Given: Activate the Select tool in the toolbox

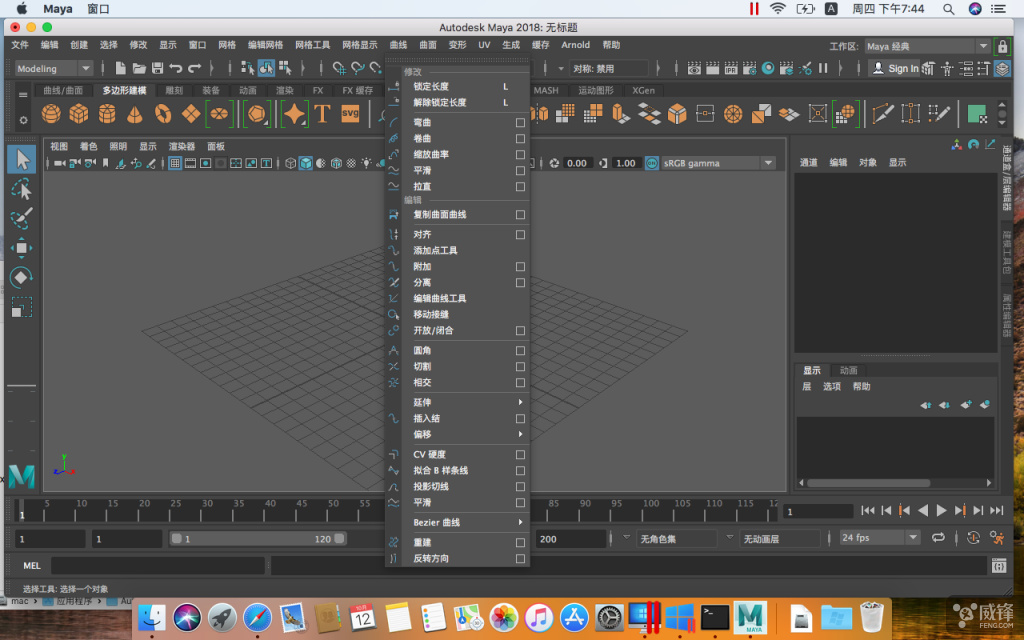Looking at the screenshot, I should click(22, 160).
